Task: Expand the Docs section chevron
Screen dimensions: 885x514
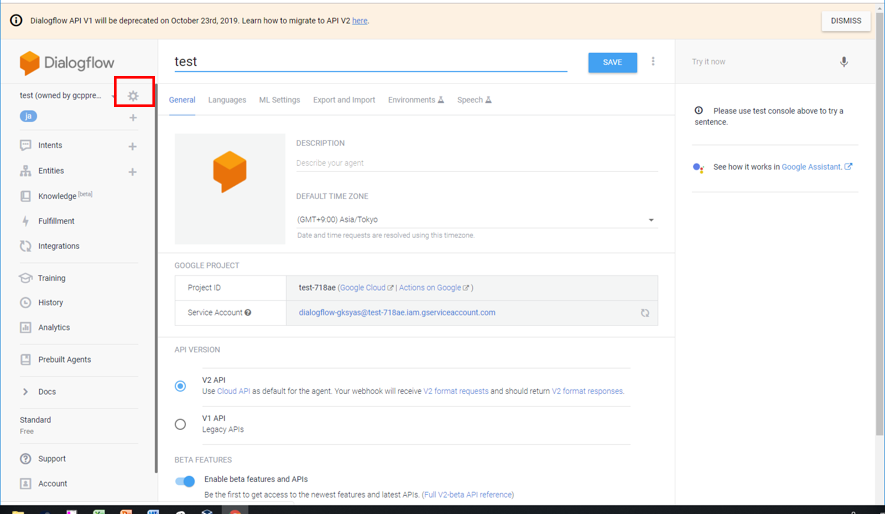Action: coord(25,391)
